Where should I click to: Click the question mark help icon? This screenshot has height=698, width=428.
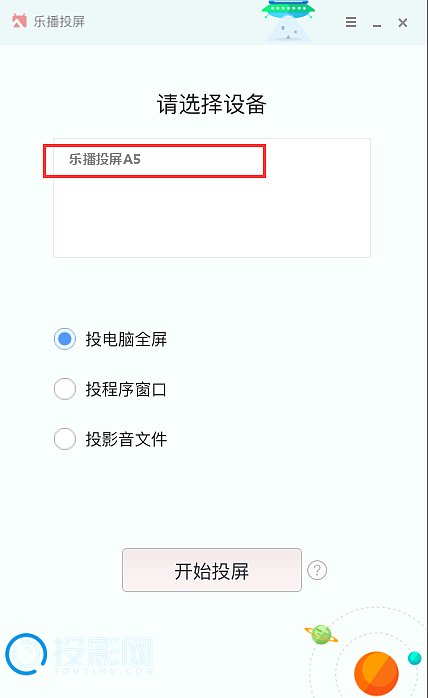[317, 570]
